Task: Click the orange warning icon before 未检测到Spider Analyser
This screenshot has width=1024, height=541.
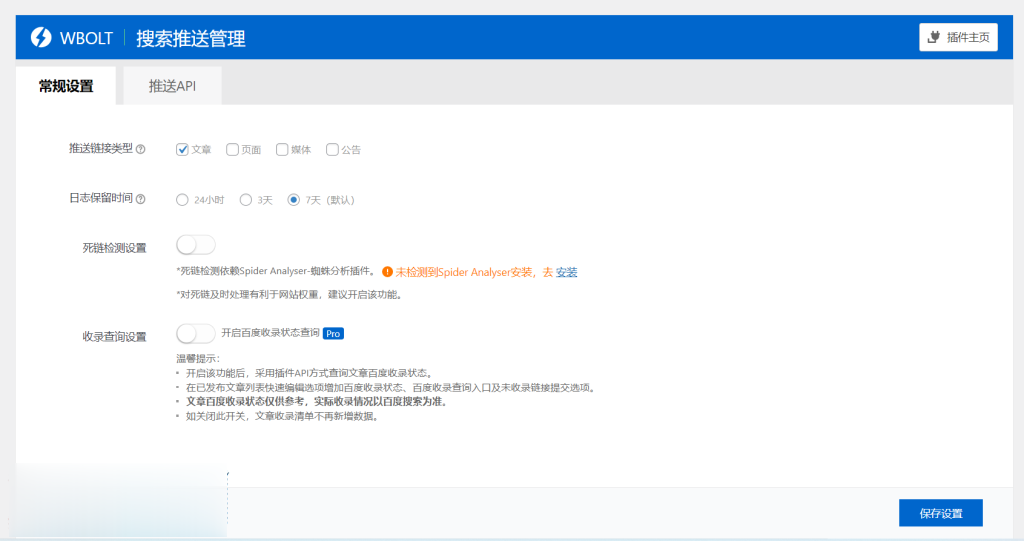Action: click(x=387, y=272)
